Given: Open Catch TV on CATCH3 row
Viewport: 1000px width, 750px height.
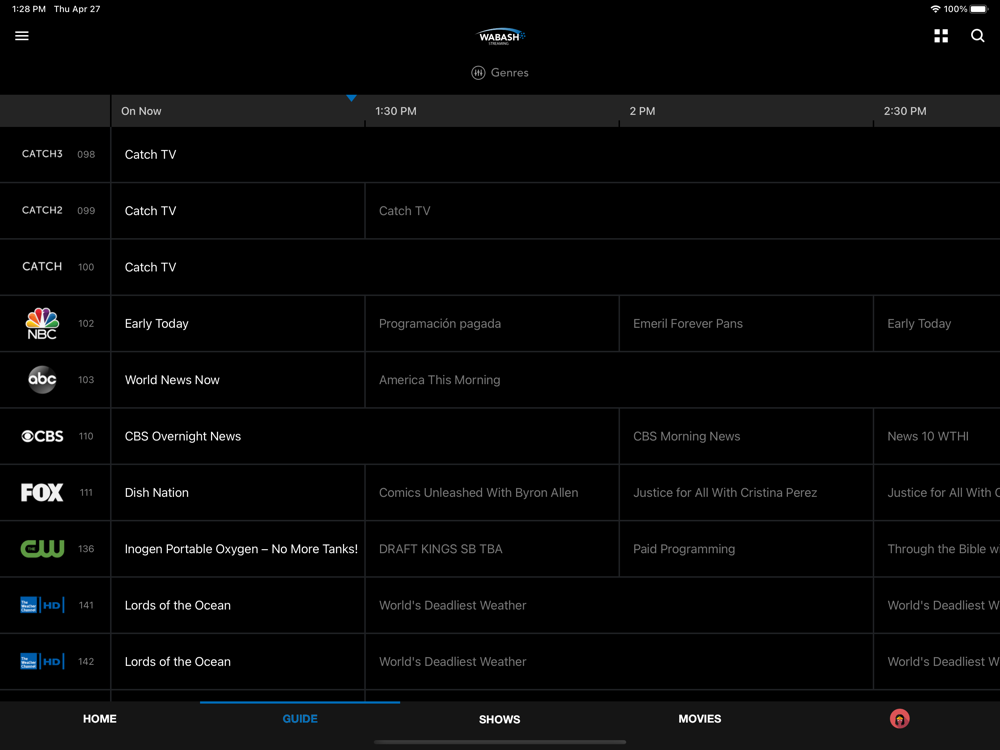Looking at the screenshot, I should (x=555, y=154).
